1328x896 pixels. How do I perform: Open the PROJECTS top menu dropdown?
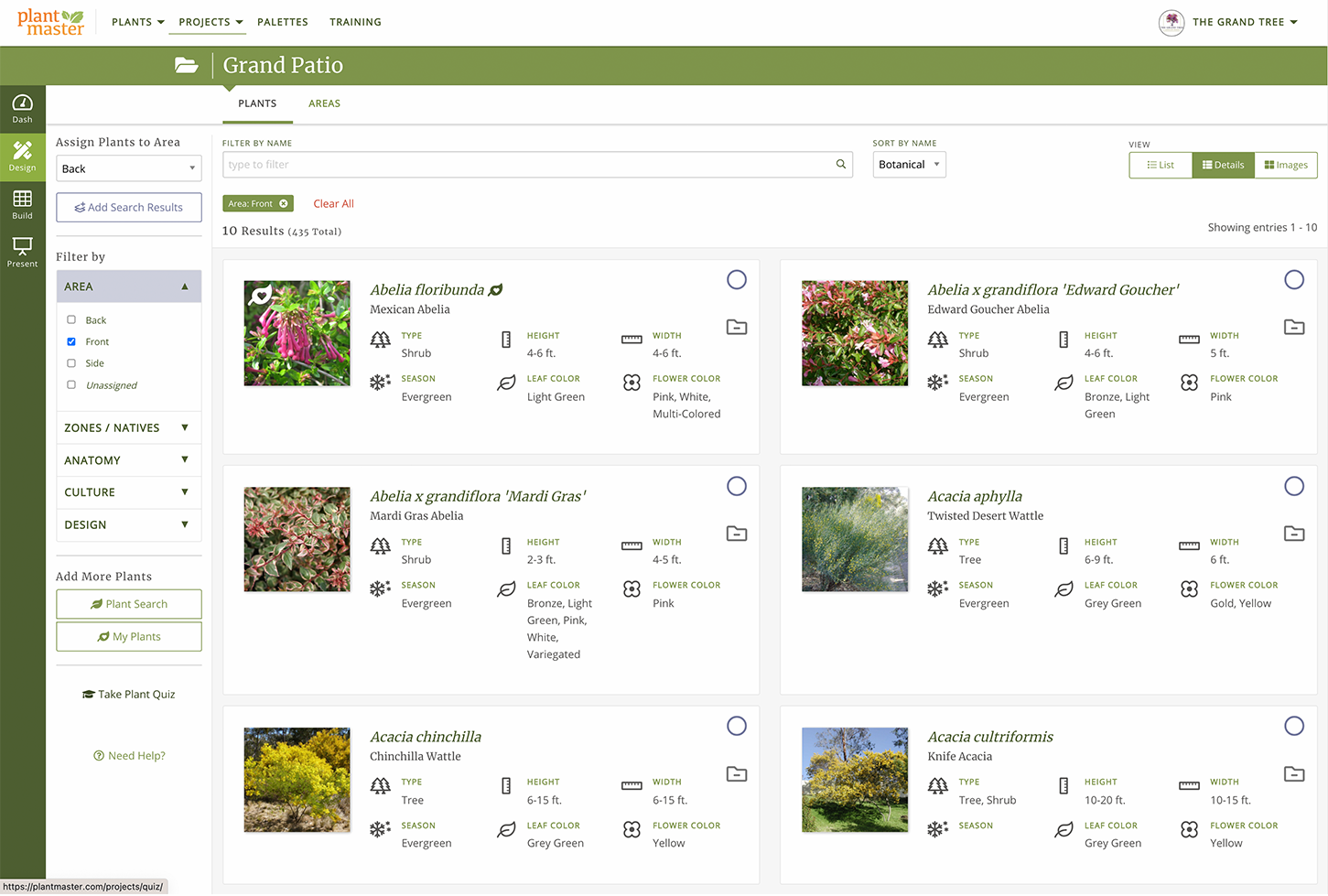click(211, 22)
